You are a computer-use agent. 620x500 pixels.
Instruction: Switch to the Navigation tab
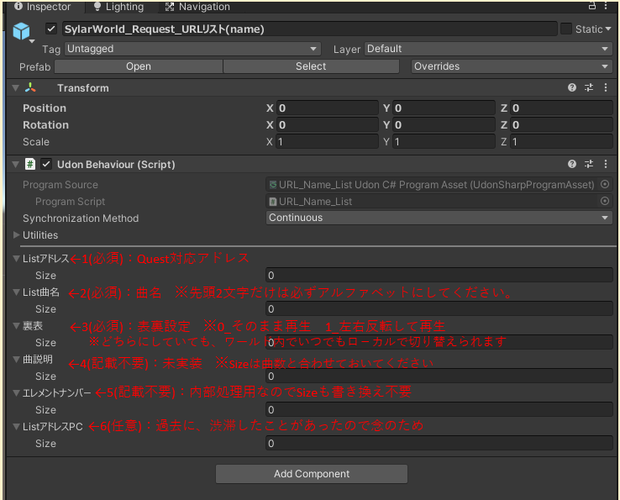[197, 6]
